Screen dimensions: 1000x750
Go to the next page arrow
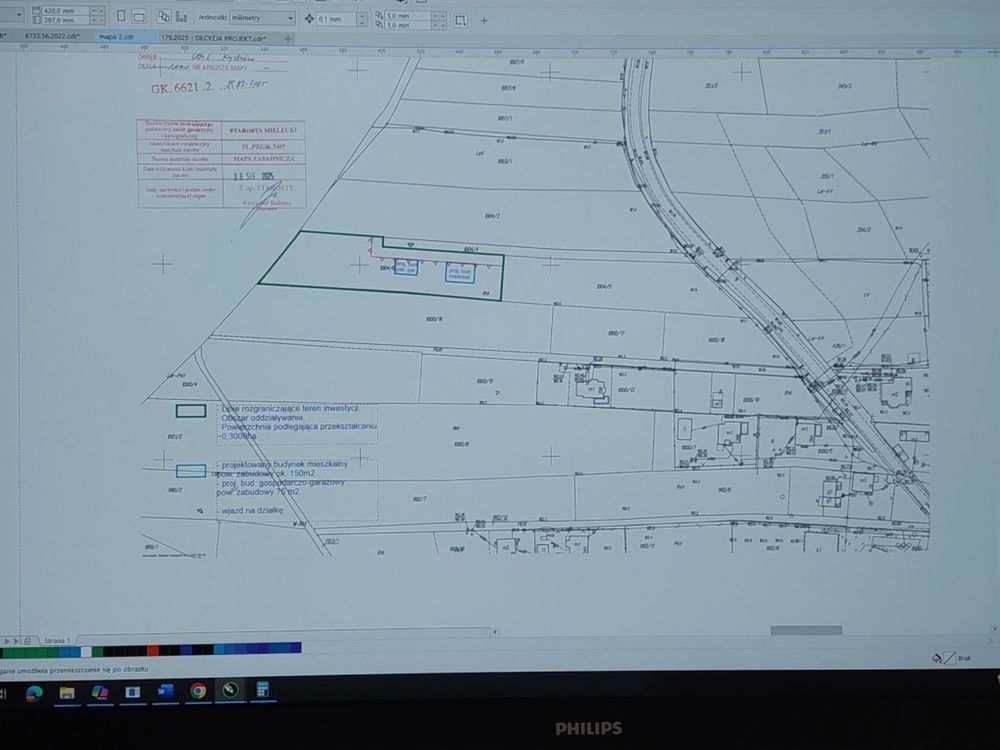9,641
